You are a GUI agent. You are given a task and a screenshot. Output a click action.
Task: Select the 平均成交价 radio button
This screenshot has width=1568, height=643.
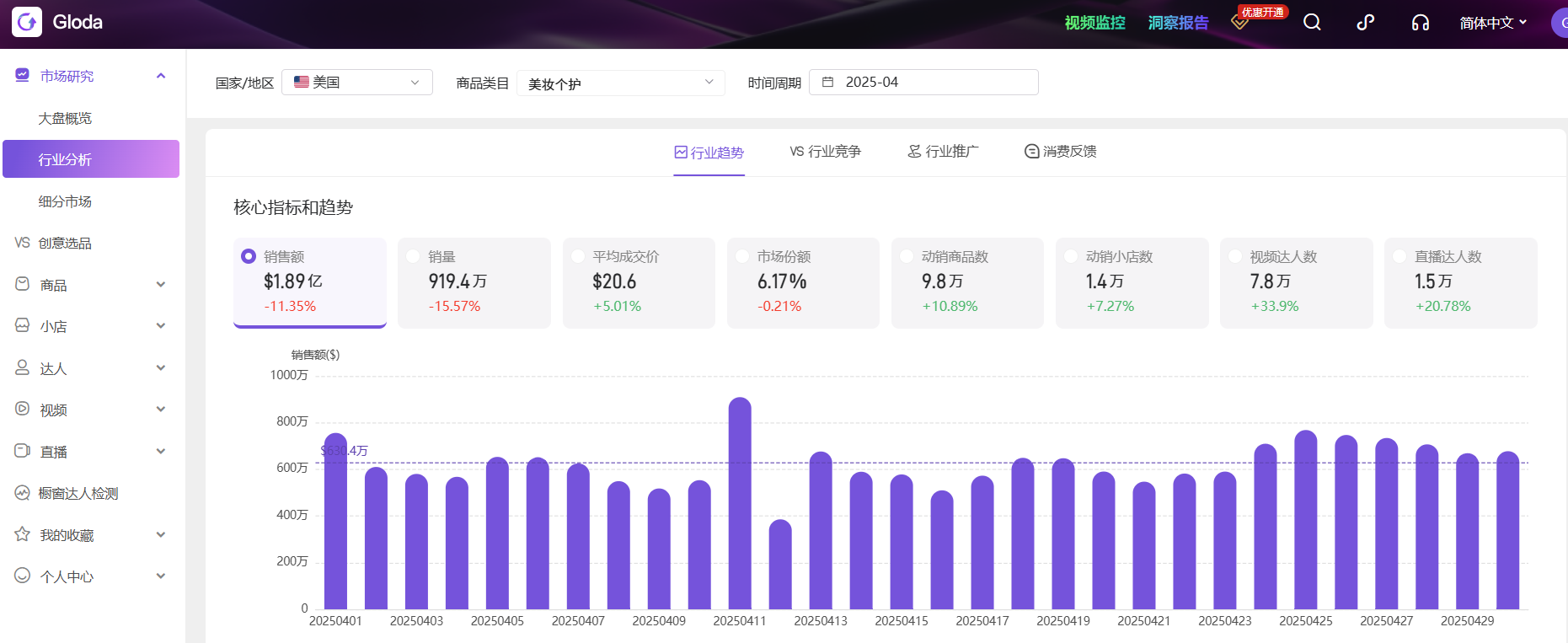click(578, 256)
